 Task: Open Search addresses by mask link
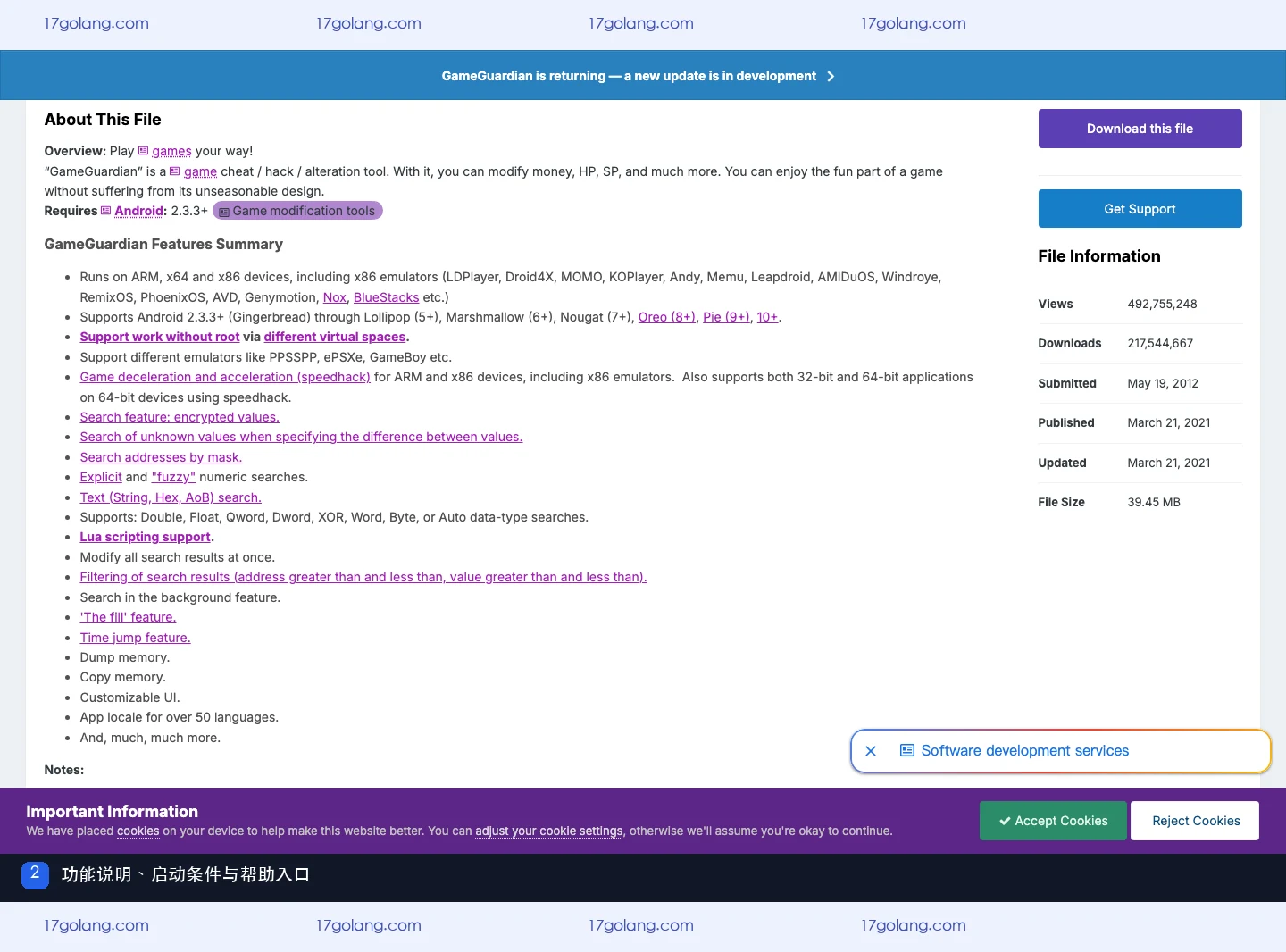tap(161, 457)
